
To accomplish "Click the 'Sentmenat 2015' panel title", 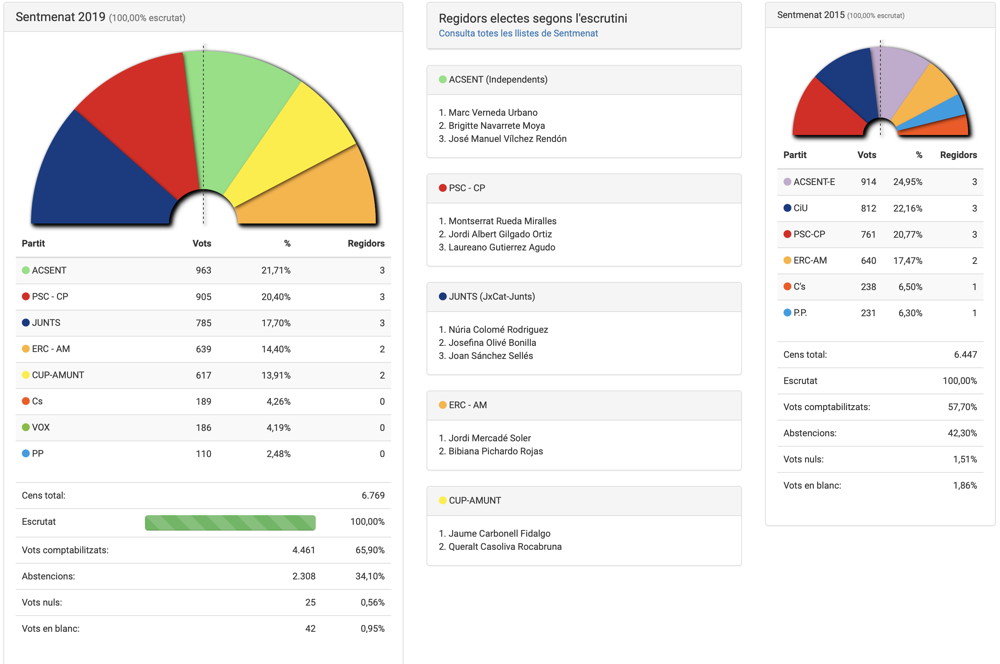I will point(810,15).
